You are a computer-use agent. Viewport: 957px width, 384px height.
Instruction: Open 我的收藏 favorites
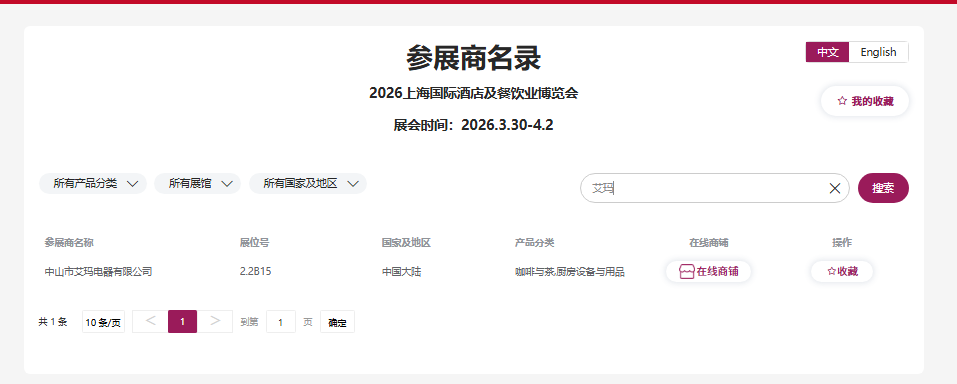tap(865, 101)
